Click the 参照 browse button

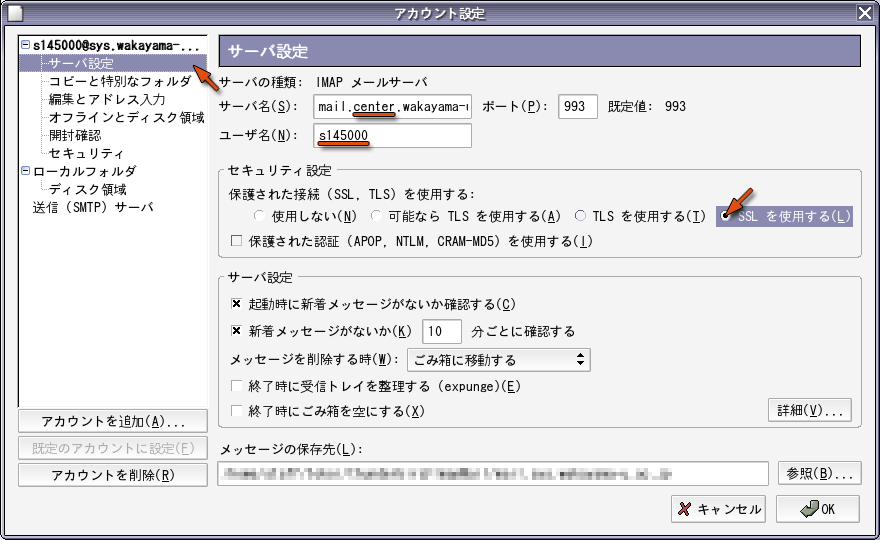[x=819, y=474]
